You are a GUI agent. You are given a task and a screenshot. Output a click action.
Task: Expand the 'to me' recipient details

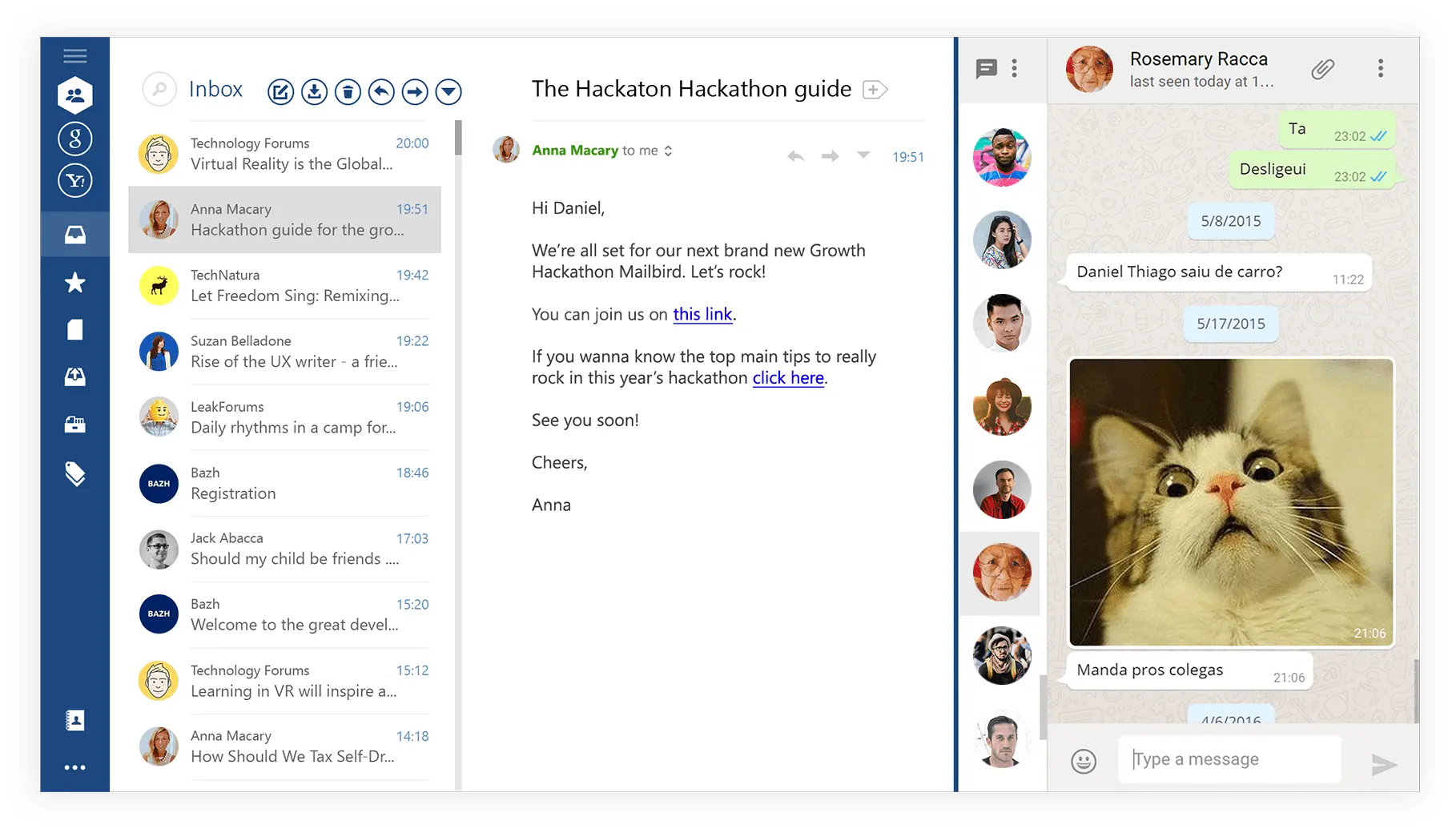pyautogui.click(x=670, y=151)
